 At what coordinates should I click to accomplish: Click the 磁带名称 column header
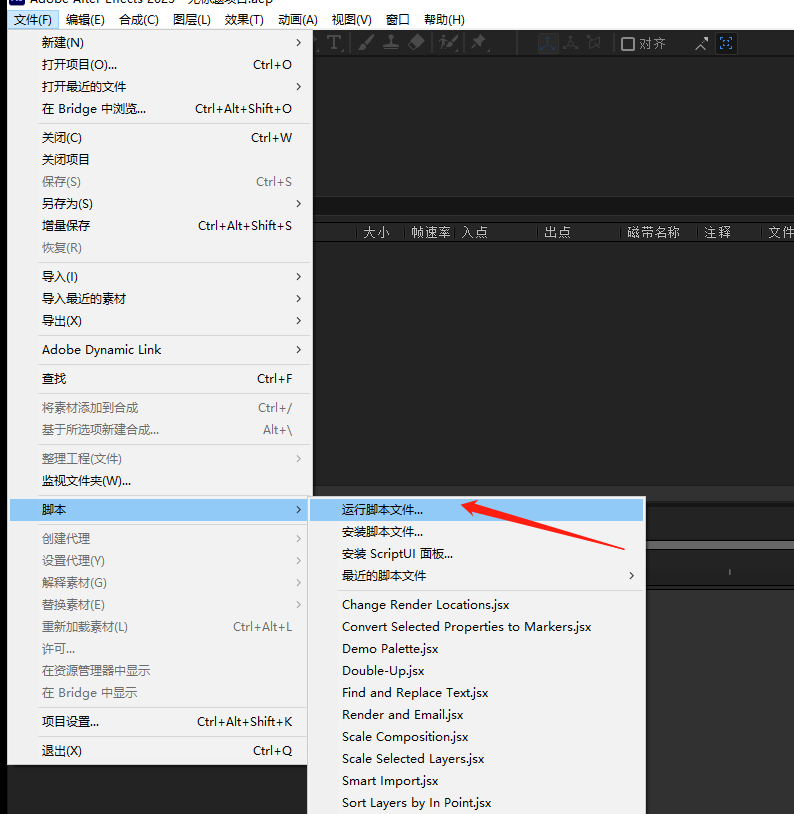(x=653, y=232)
